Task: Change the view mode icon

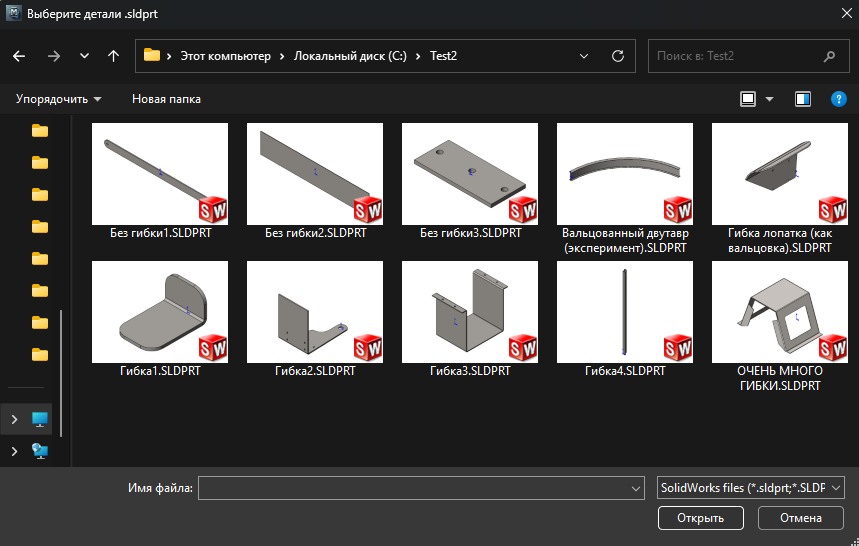Action: 748,99
